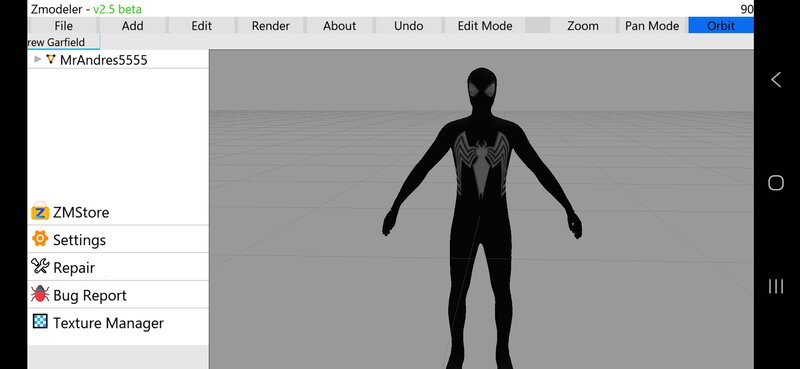Open the Edit menu
Screen dimensions: 800x369
coord(202,26)
